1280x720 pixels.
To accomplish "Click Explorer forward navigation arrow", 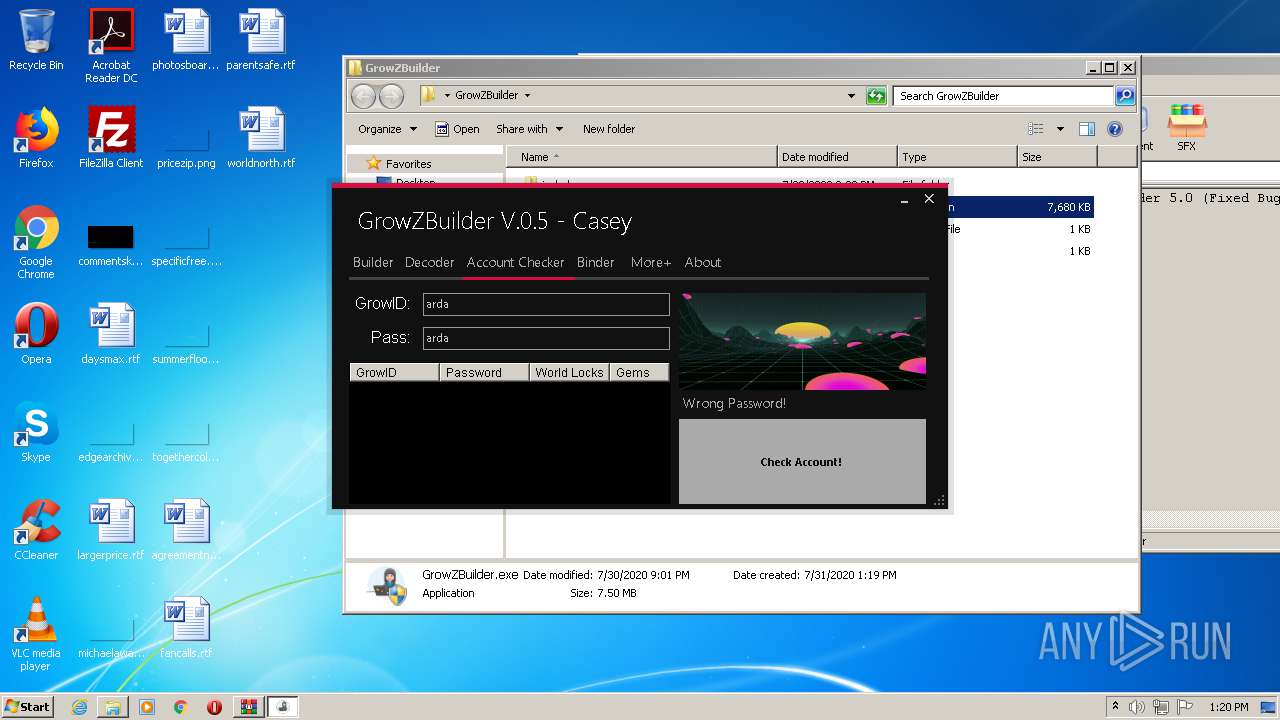I will pos(391,96).
